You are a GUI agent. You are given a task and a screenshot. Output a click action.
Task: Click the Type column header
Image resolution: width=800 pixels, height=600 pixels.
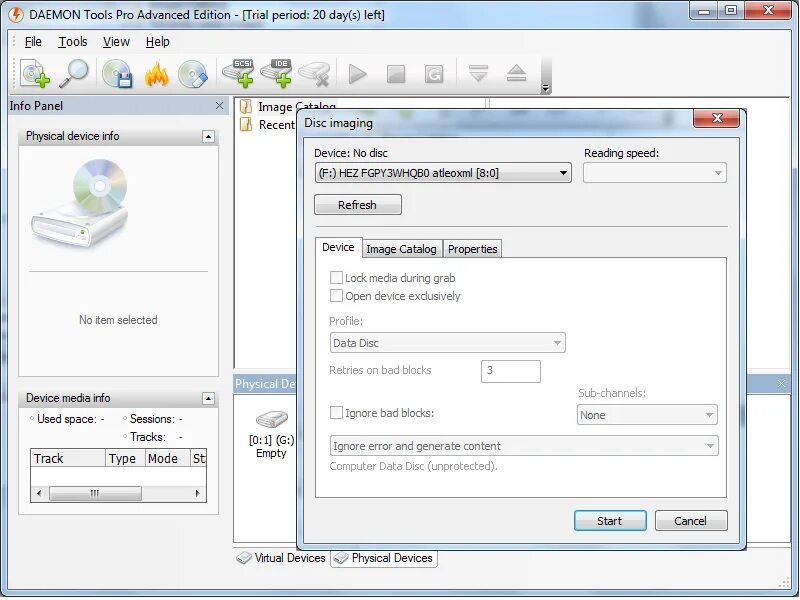tap(126, 458)
